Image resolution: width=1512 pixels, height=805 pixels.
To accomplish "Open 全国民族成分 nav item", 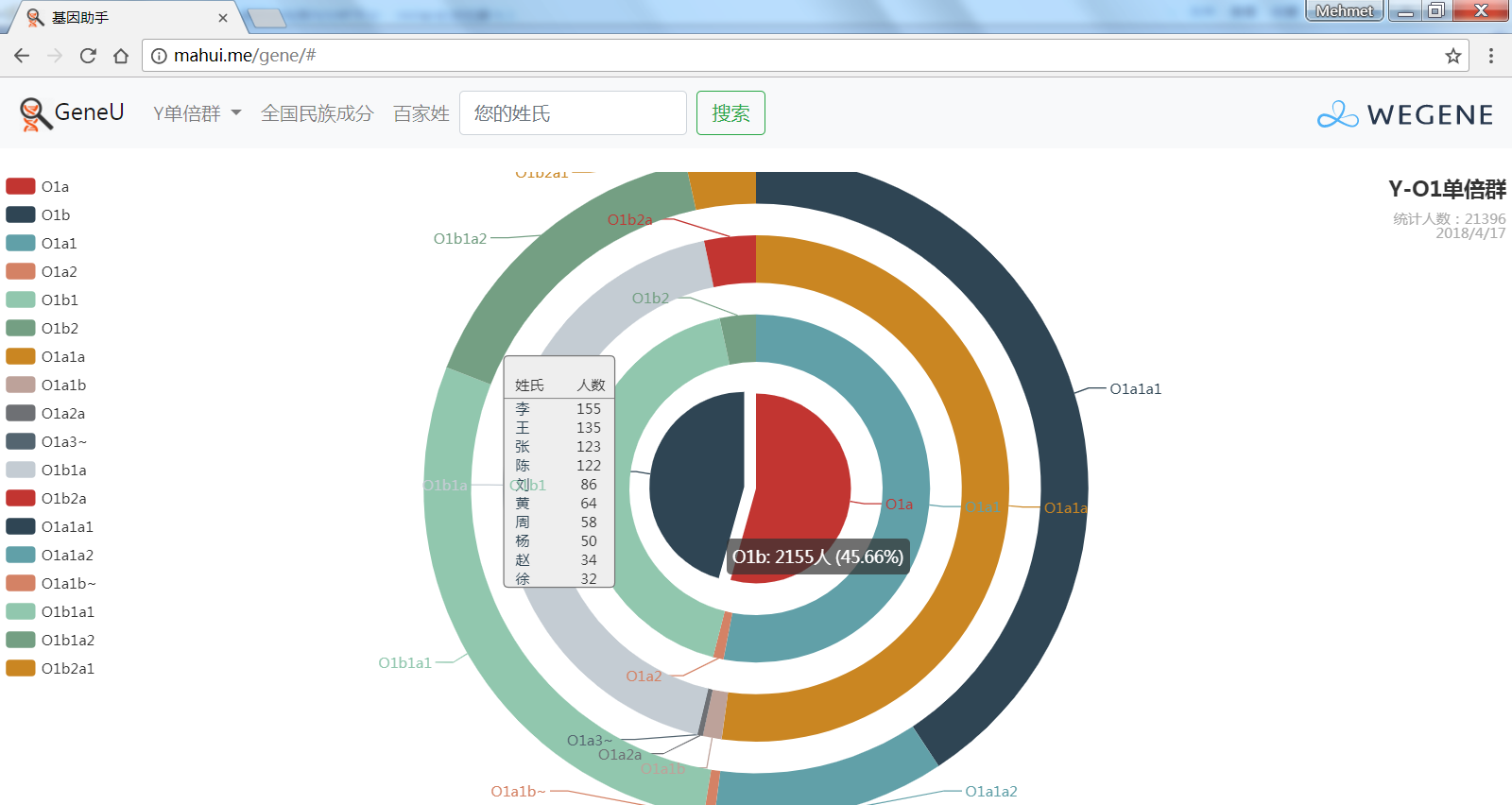I will coord(317,113).
